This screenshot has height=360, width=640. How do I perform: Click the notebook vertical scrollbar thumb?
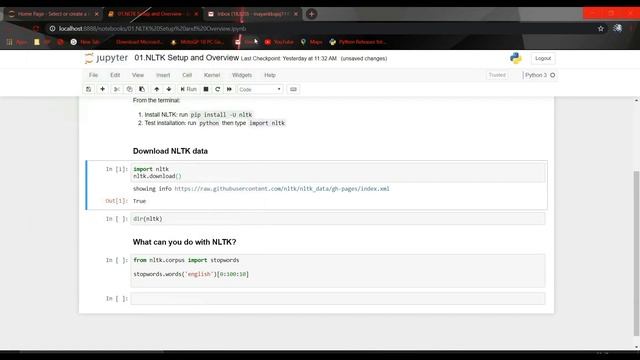click(x=636, y=253)
